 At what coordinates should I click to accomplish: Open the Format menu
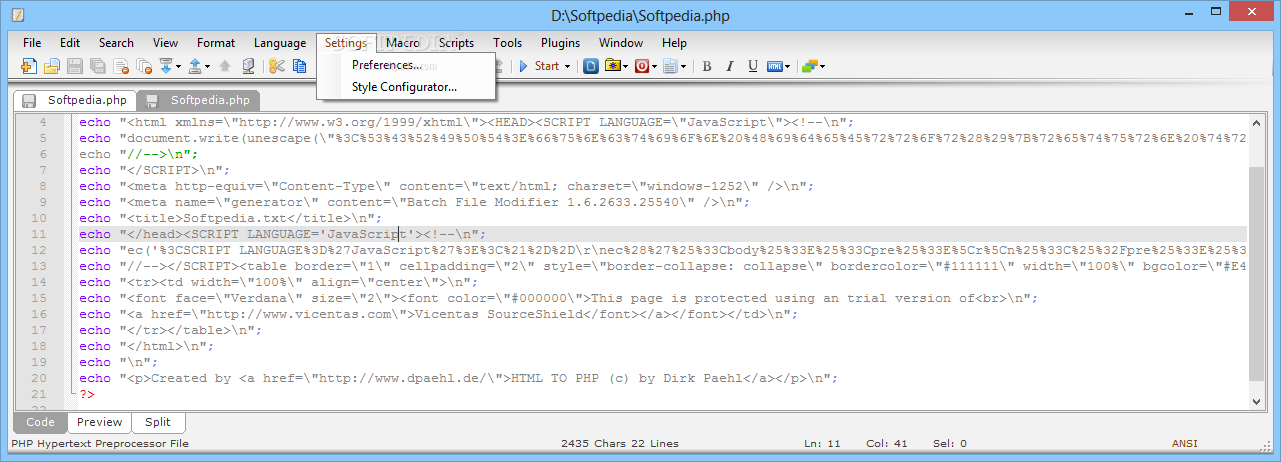[x=216, y=43]
